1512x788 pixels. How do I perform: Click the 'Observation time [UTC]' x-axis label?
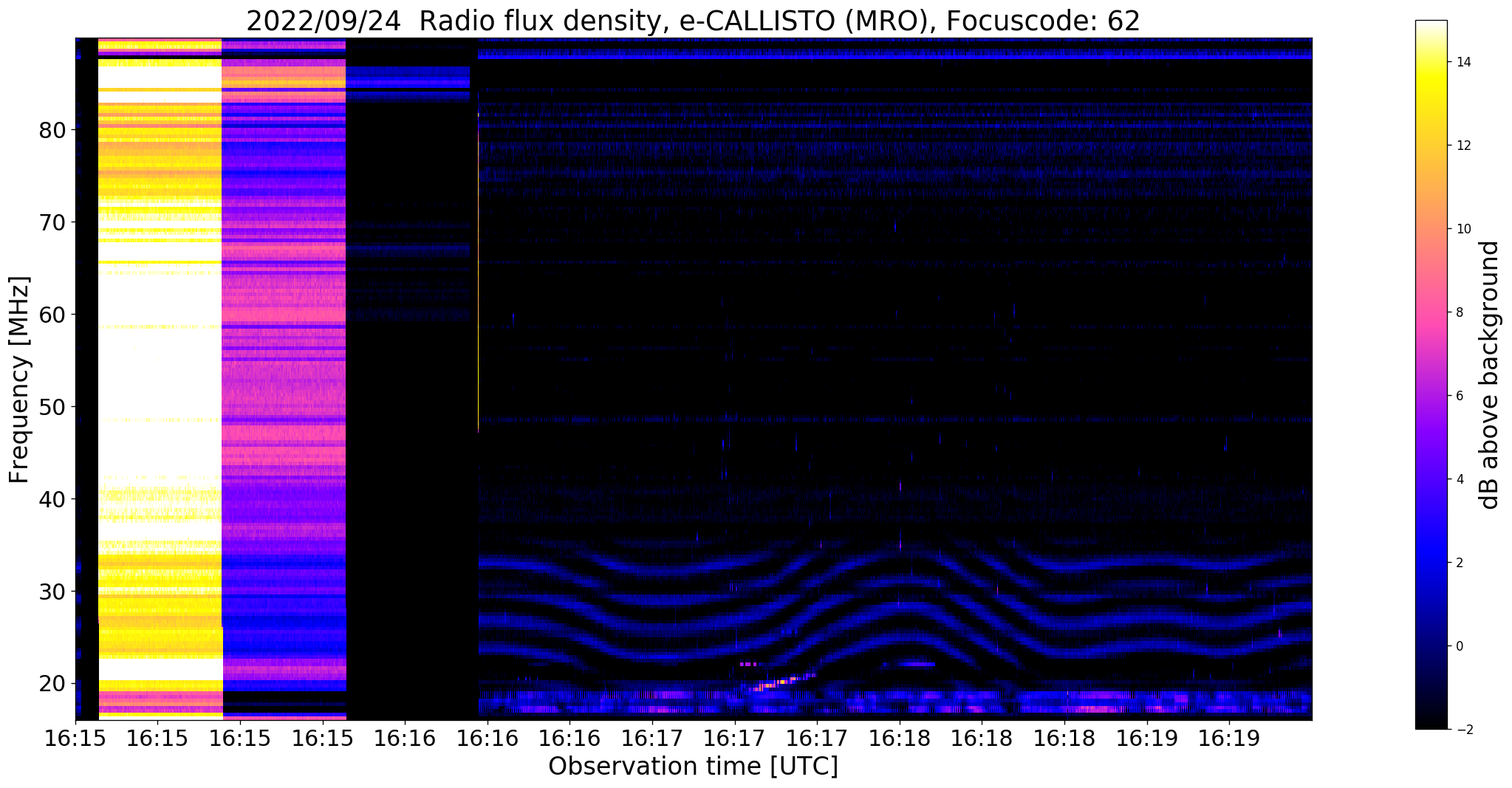pos(693,767)
